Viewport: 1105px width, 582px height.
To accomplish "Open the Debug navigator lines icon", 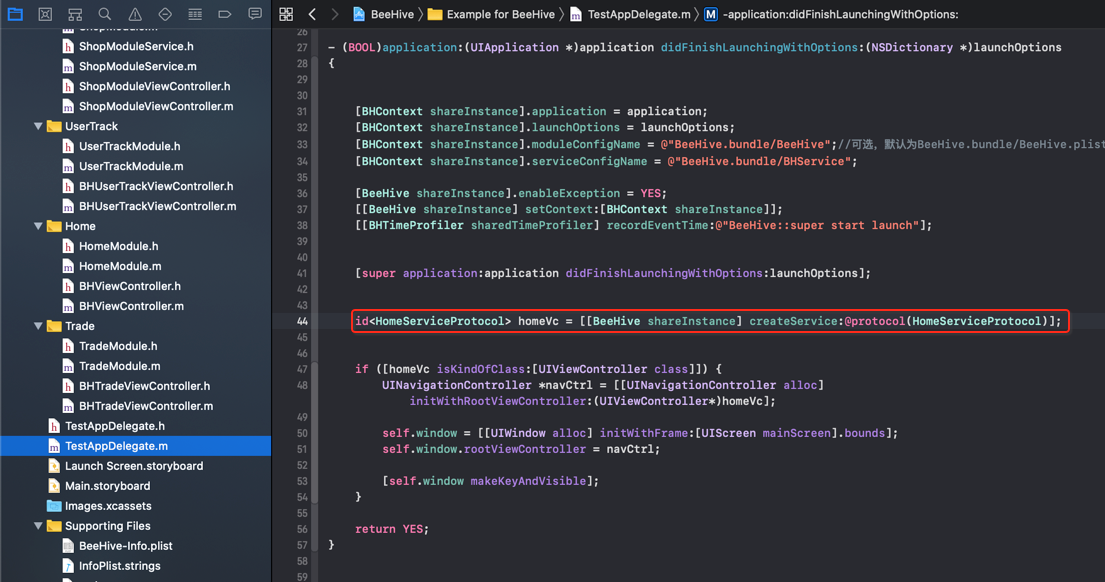I will (195, 14).
